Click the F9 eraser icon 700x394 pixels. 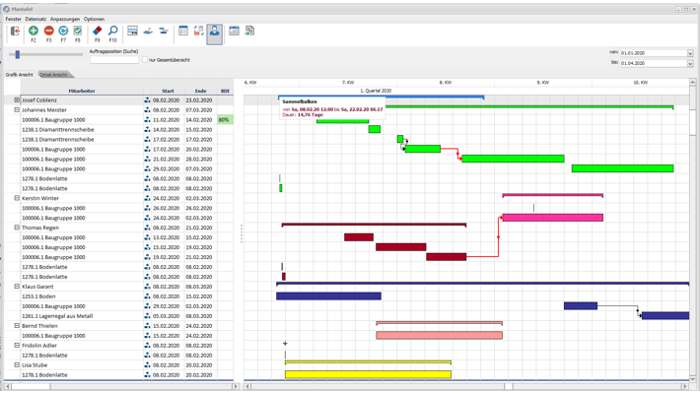[x=97, y=30]
